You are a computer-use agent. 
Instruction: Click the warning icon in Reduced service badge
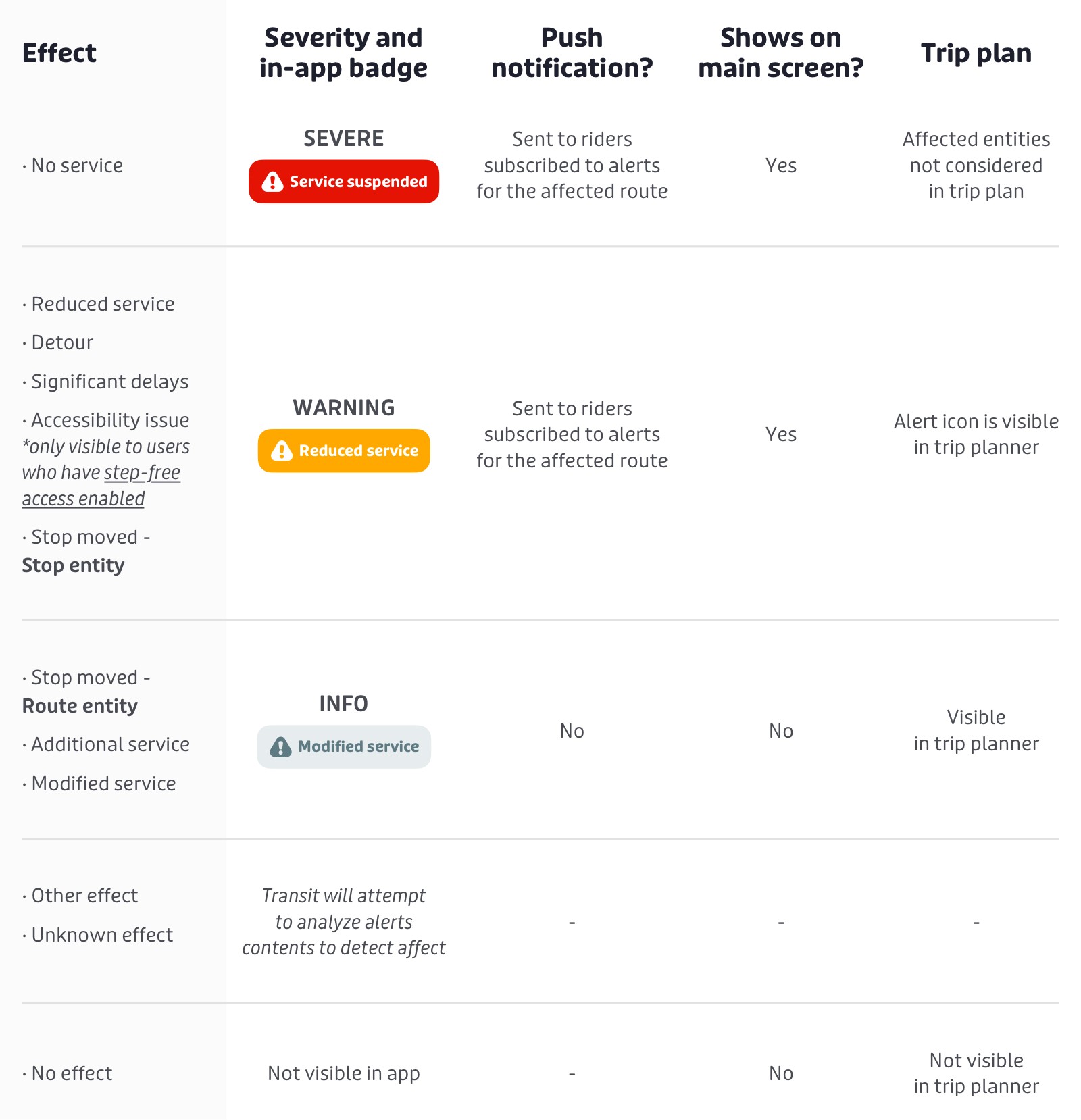click(x=282, y=451)
